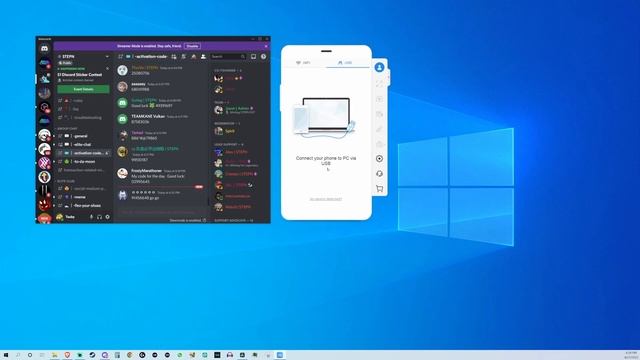
Task: Open the shopping cart icon in mirroring sidebar
Action: click(x=379, y=189)
